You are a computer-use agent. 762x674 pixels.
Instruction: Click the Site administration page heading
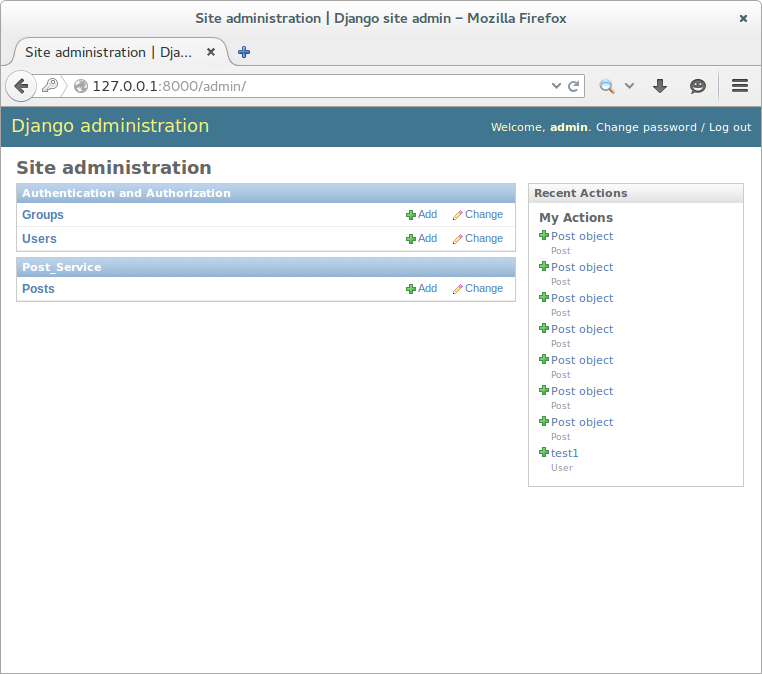pos(114,168)
